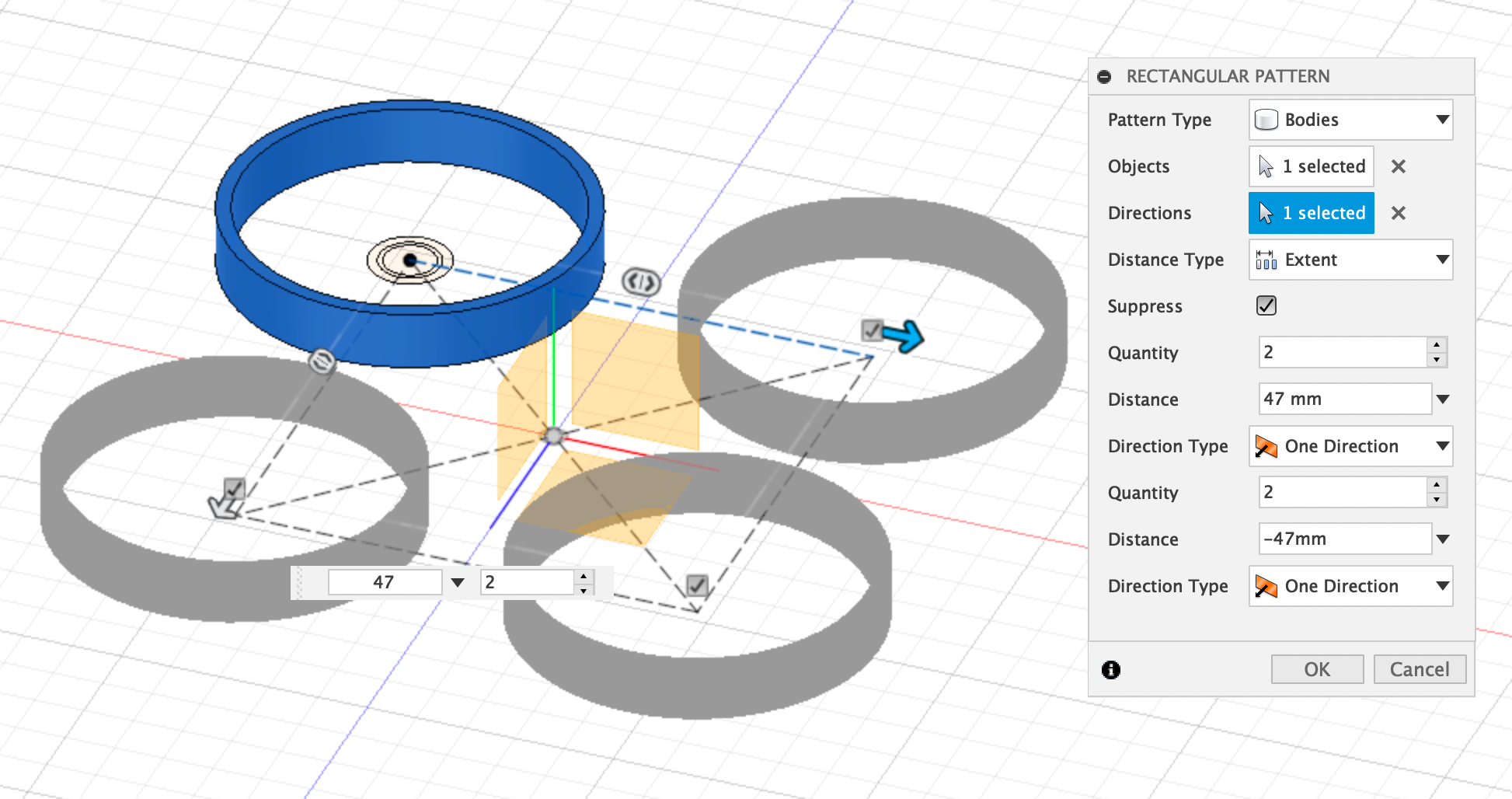Uncheck the Suppress checkbox
1512x799 pixels.
pyautogui.click(x=1266, y=305)
